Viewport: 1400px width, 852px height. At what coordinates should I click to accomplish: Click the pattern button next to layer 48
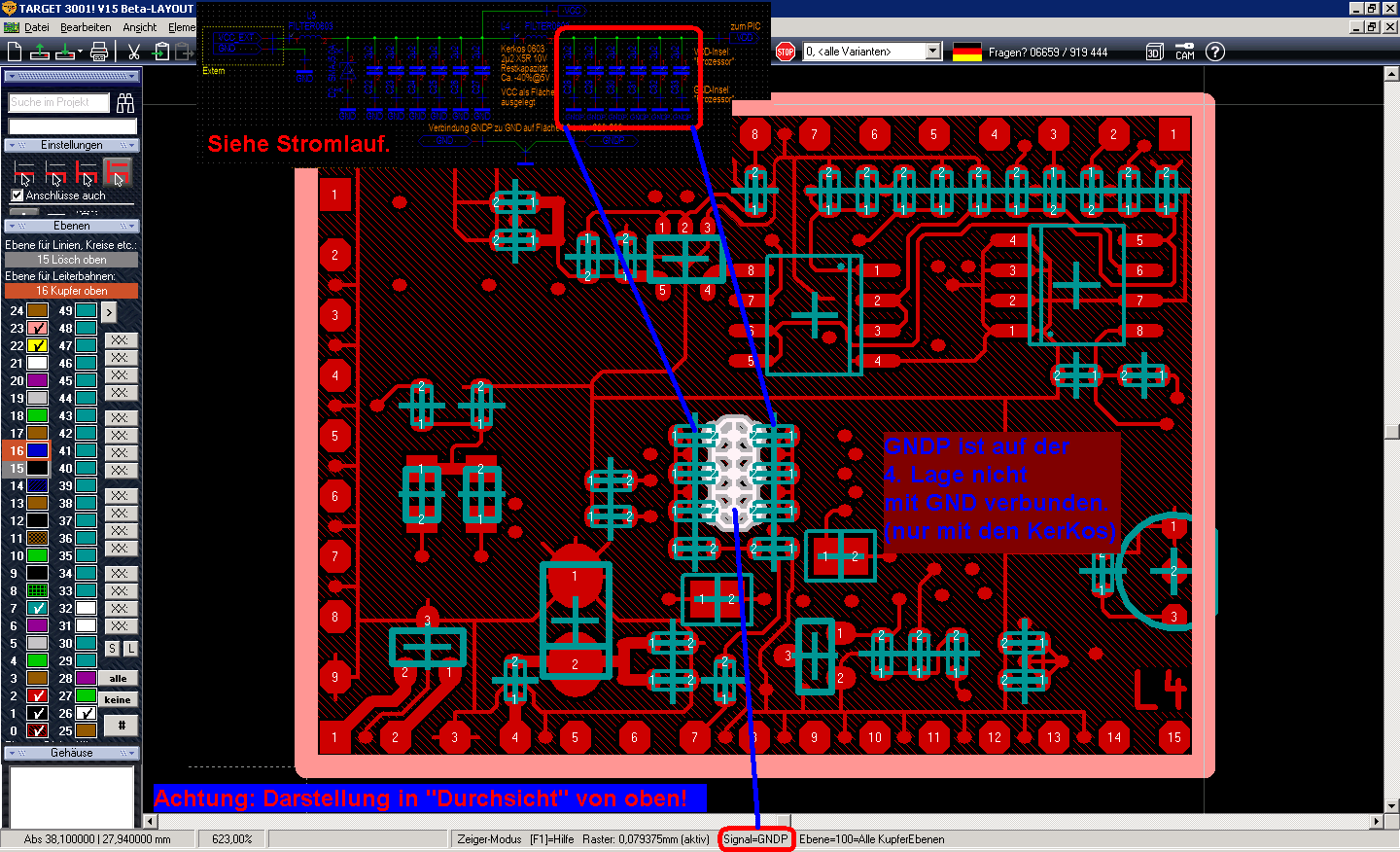pos(121,340)
